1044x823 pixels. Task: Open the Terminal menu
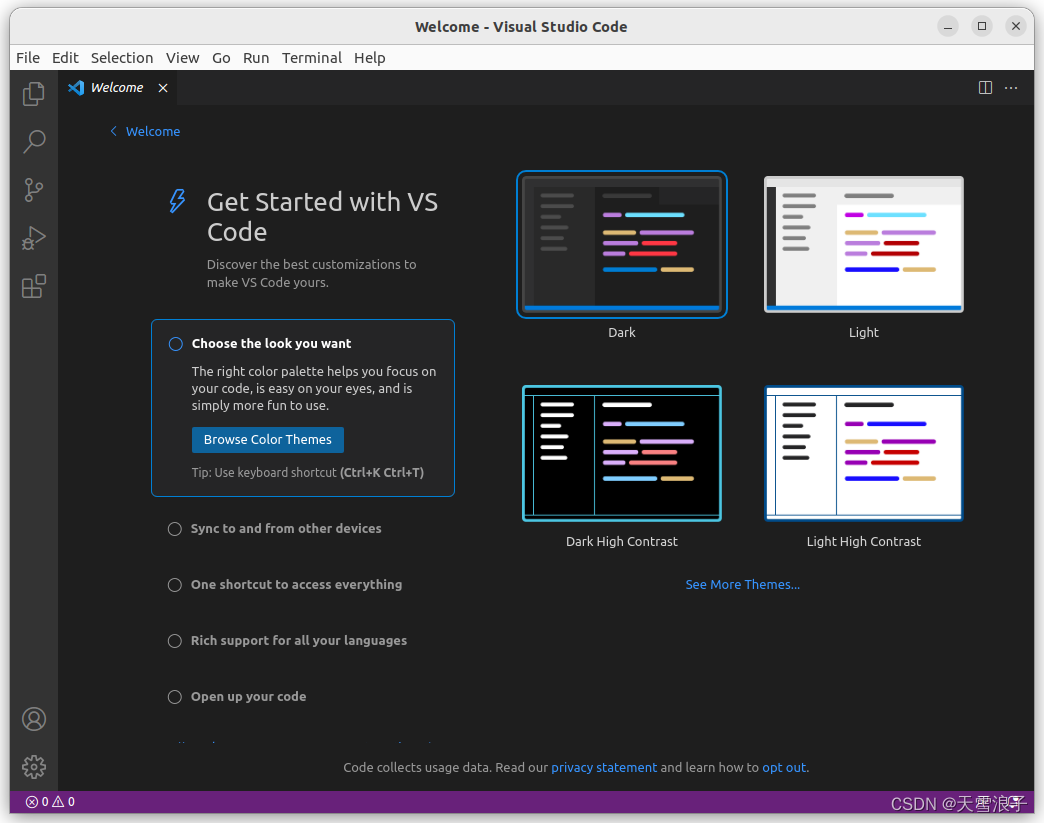tap(311, 58)
